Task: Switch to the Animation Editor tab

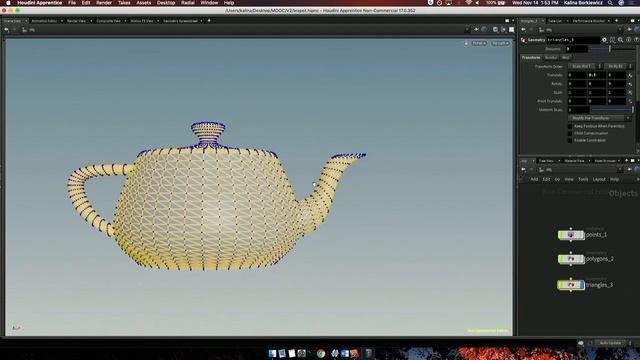Action: pos(44,21)
